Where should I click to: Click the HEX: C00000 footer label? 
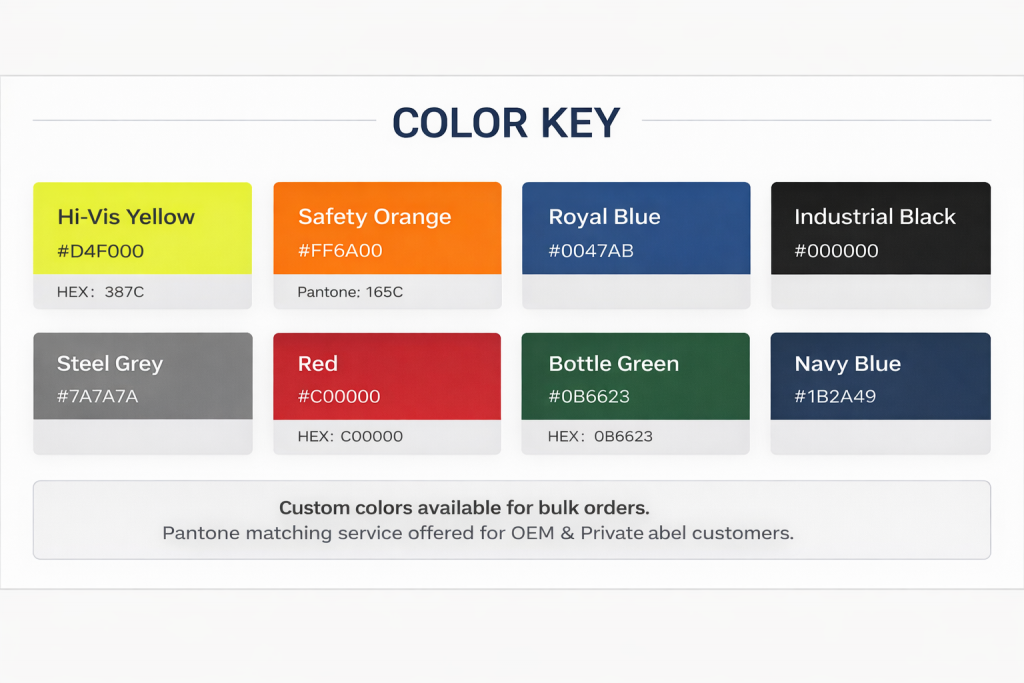[x=350, y=437]
